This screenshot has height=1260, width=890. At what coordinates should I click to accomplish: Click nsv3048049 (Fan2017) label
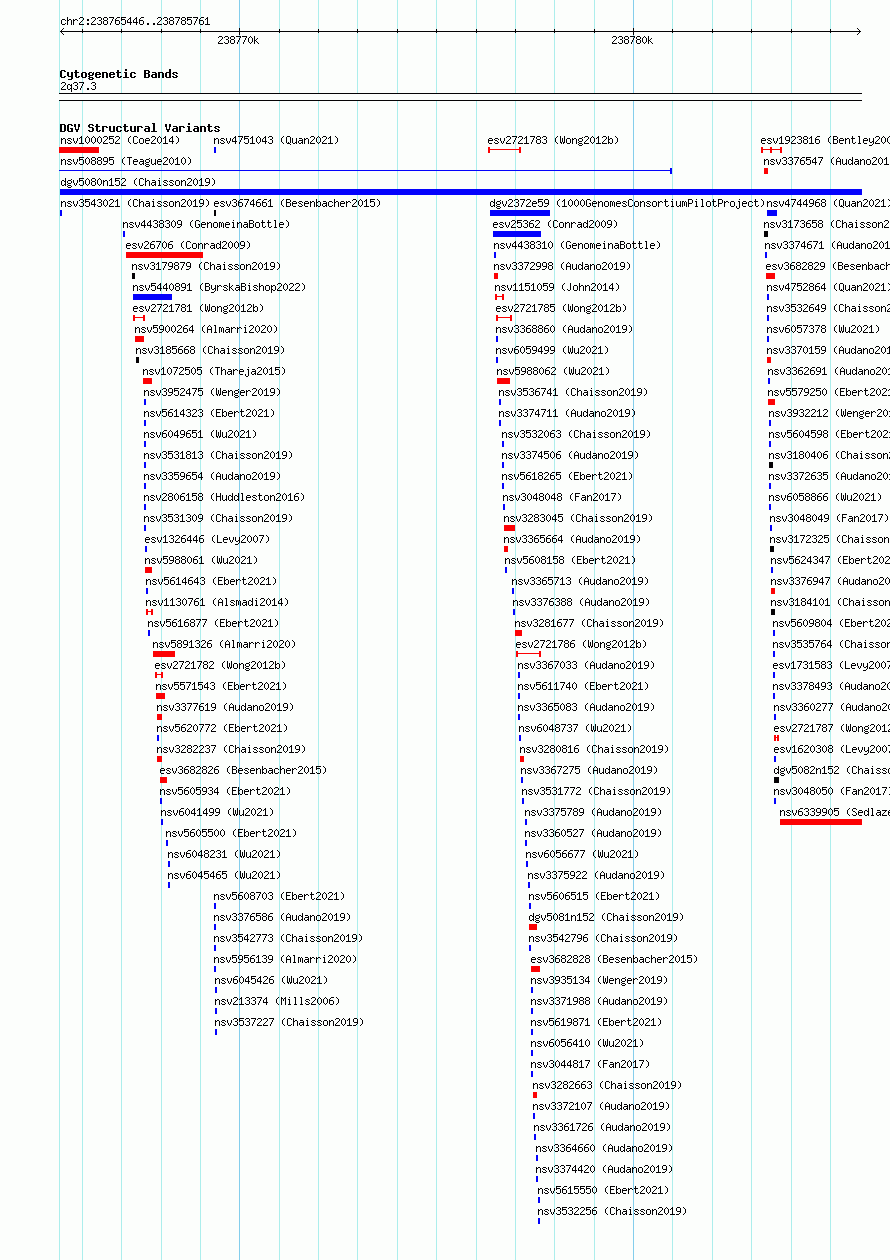tap(829, 519)
